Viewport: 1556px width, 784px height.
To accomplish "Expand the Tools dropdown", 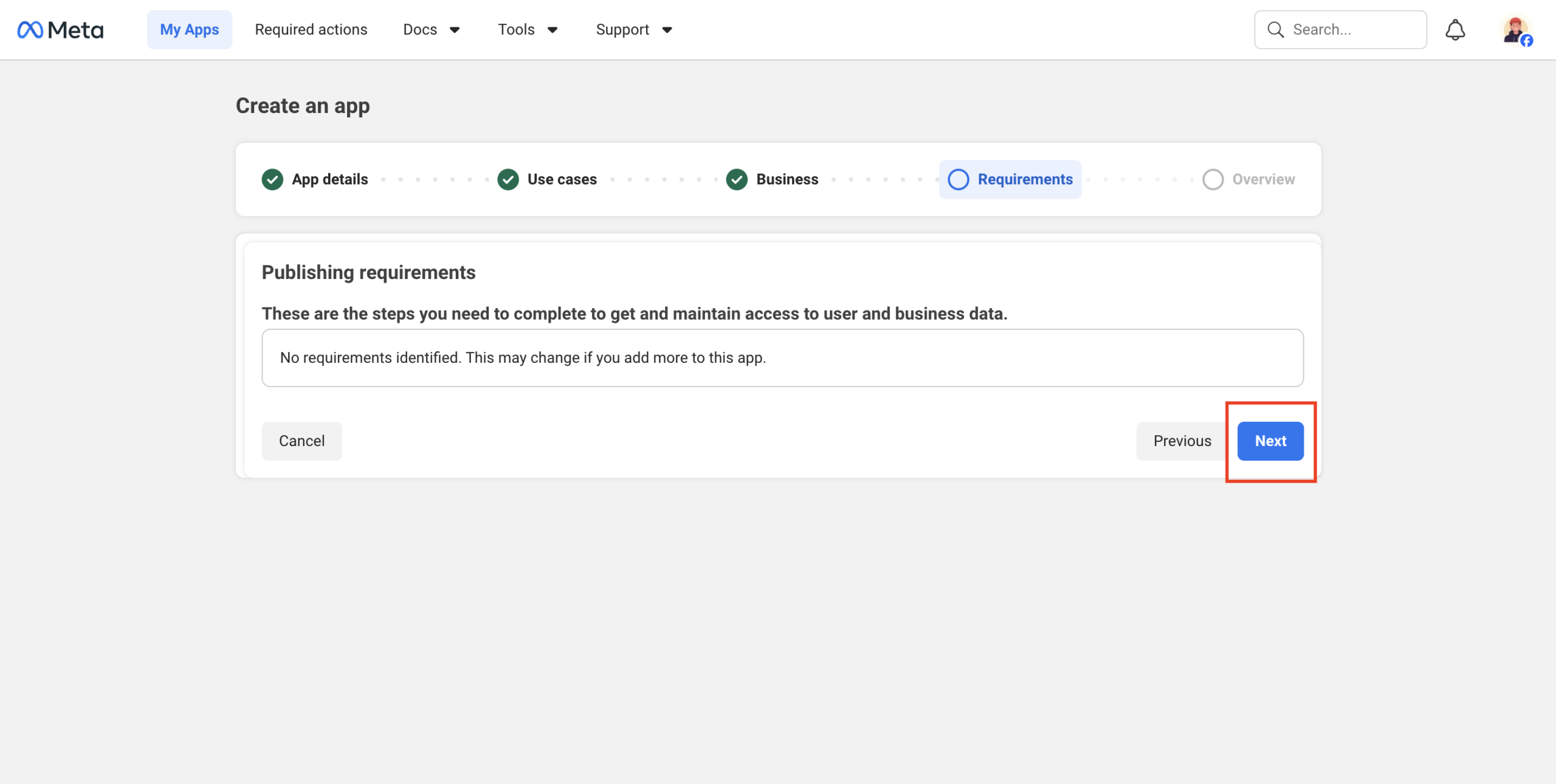I will pyautogui.click(x=527, y=29).
